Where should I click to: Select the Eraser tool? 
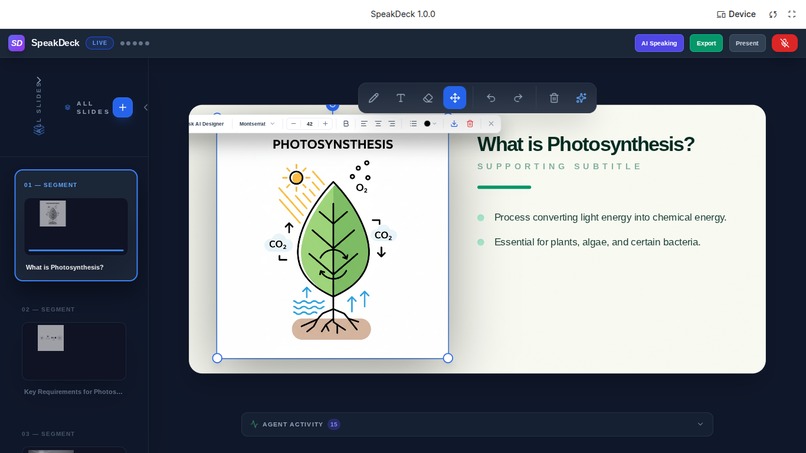coord(428,98)
